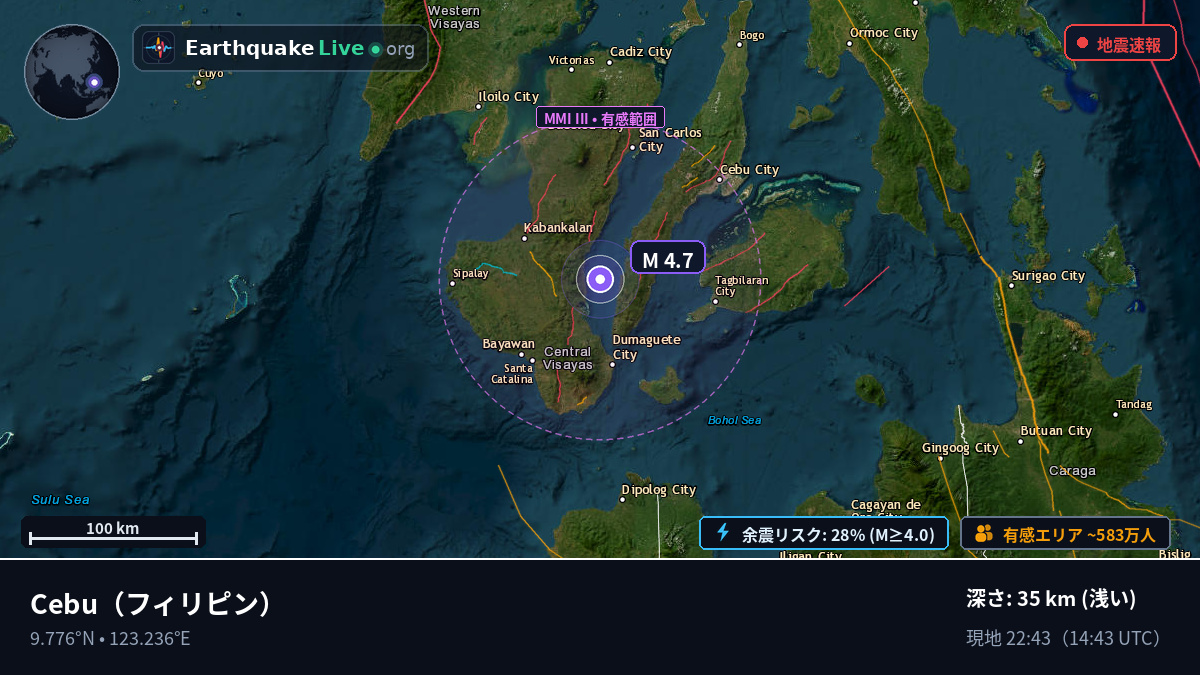
Task: Click the Earthquake Live org title
Action: 300,48
